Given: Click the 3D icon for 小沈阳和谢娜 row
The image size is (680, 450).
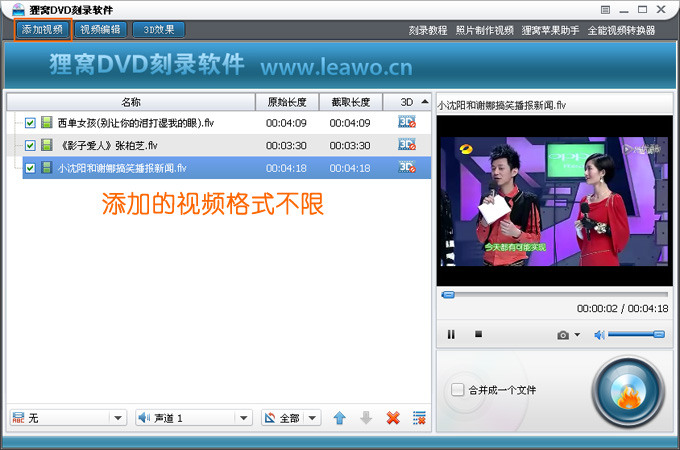Looking at the screenshot, I should pos(407,167).
